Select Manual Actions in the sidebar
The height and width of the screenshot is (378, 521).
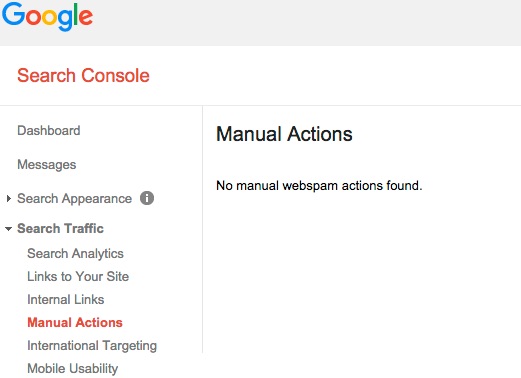[x=75, y=322]
